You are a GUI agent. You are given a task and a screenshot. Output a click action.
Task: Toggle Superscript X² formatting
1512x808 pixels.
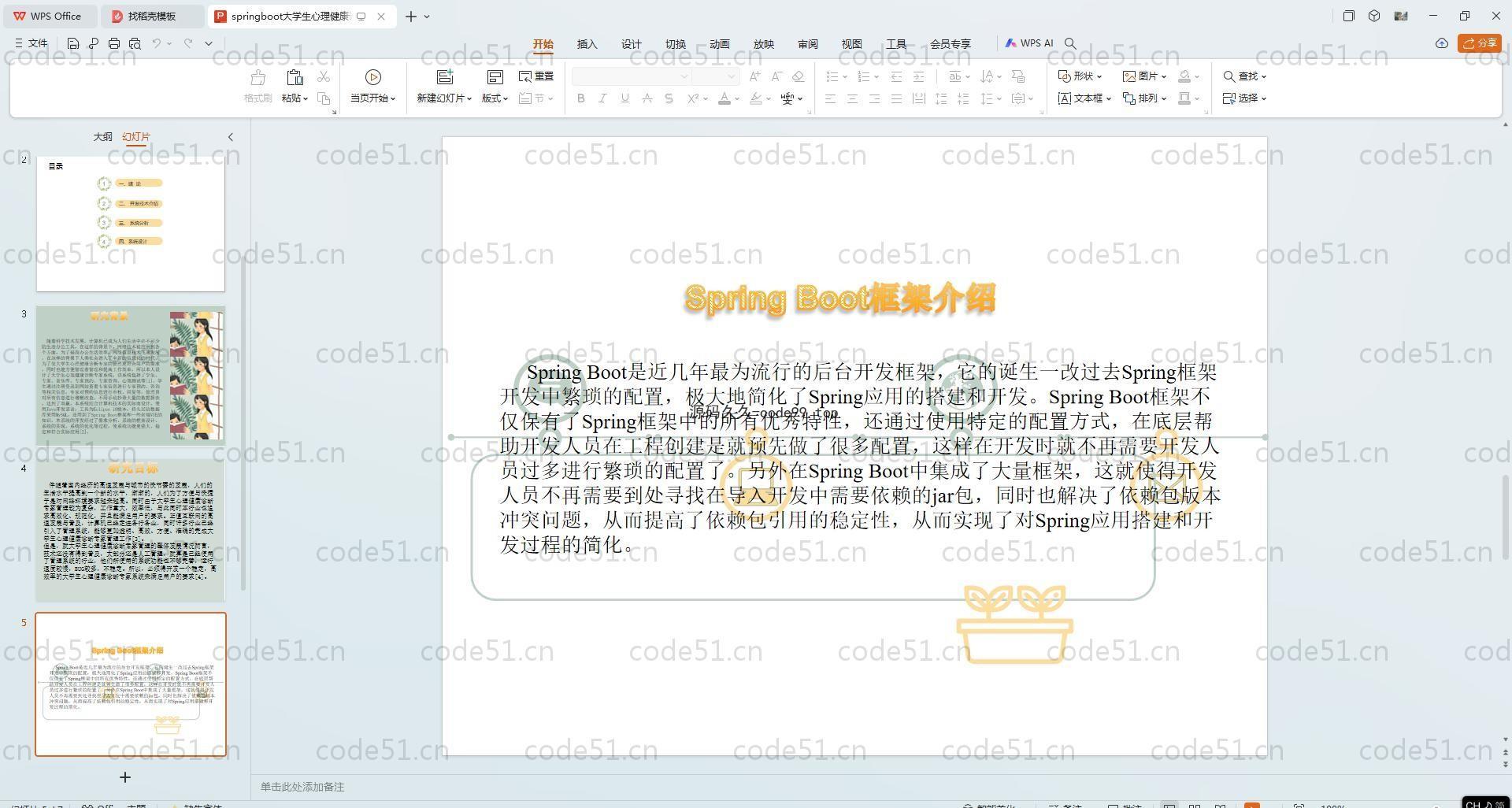coord(693,98)
